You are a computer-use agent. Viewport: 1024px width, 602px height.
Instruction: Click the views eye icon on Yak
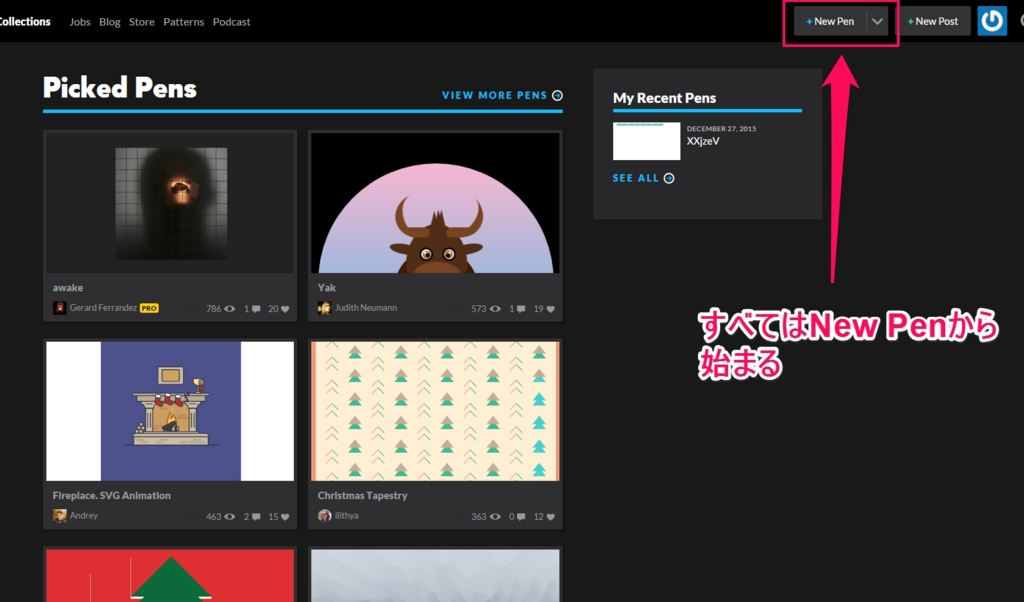click(x=495, y=309)
